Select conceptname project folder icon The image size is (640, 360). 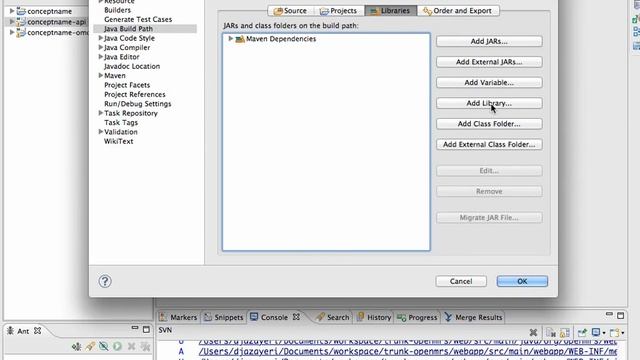[21, 11]
